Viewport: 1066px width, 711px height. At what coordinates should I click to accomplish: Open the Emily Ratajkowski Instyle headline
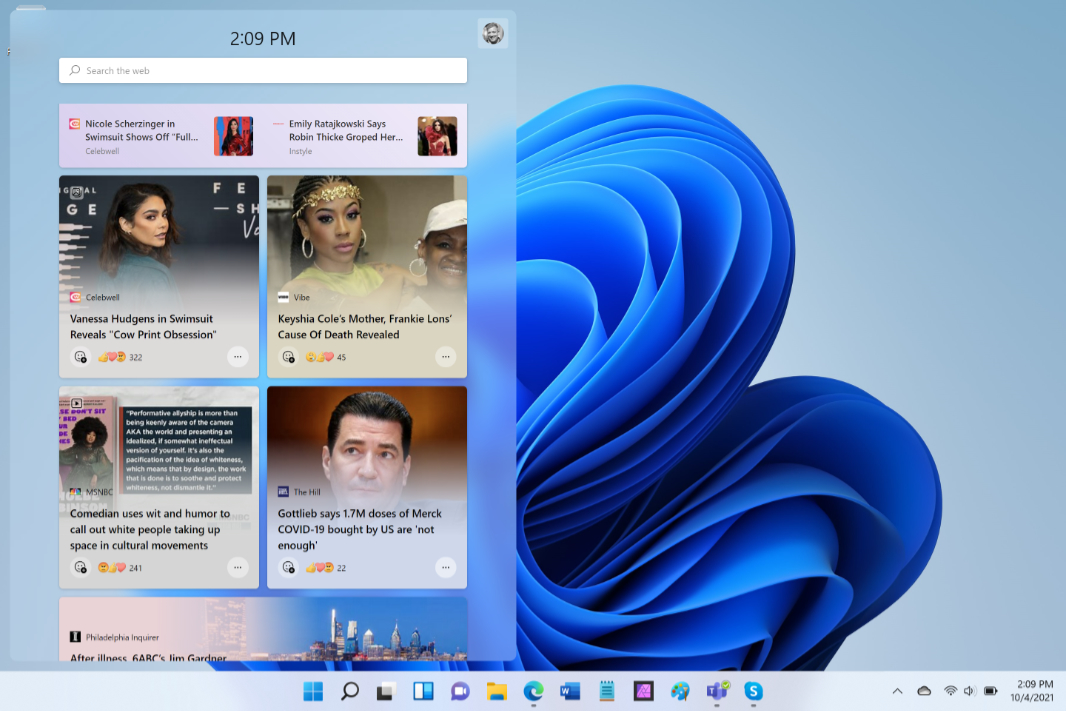click(345, 131)
